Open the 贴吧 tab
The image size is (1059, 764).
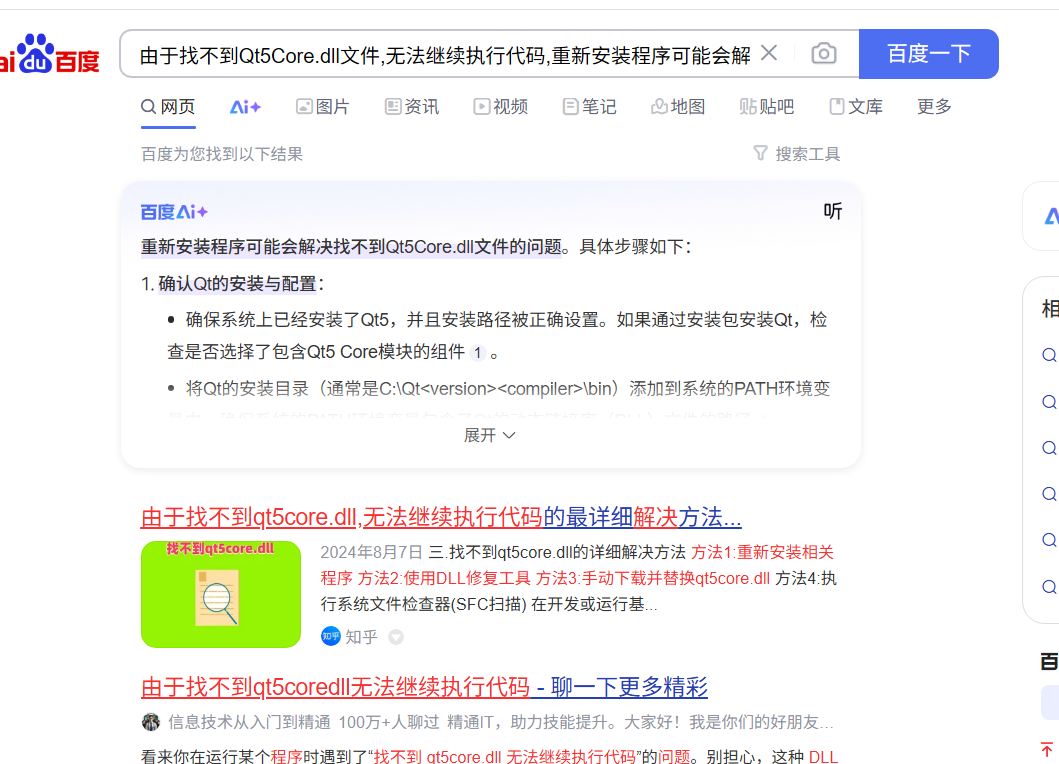coord(767,107)
